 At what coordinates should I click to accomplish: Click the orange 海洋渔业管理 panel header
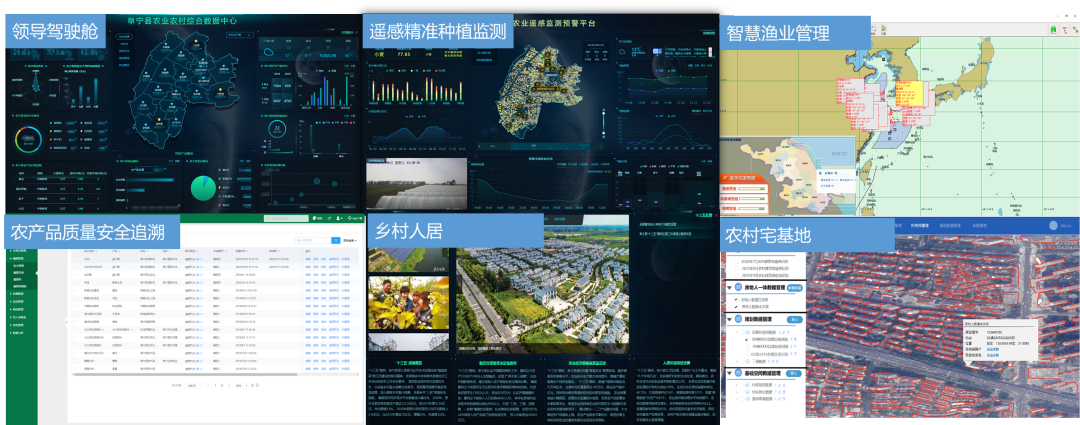(742, 178)
